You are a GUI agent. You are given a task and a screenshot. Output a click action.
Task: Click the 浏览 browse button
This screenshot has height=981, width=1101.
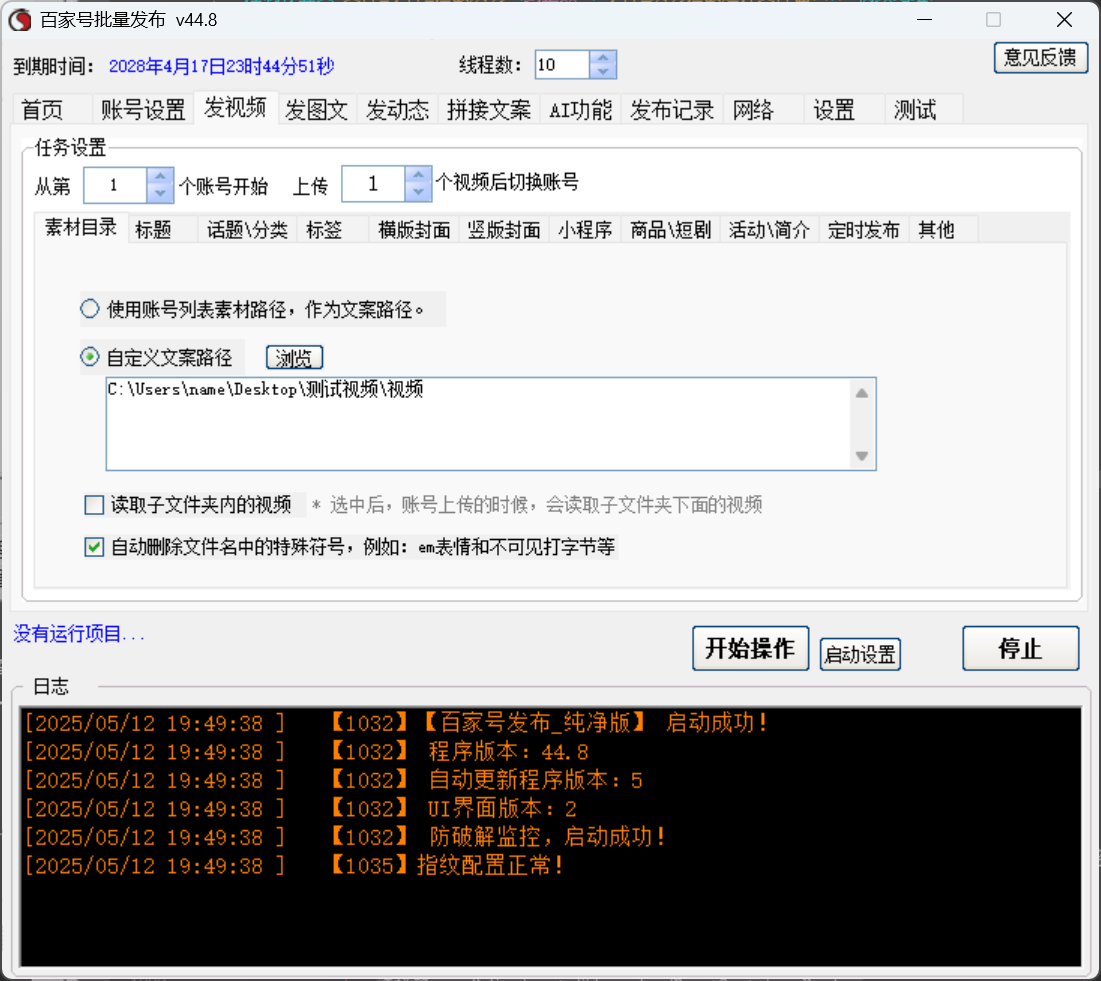pos(294,358)
